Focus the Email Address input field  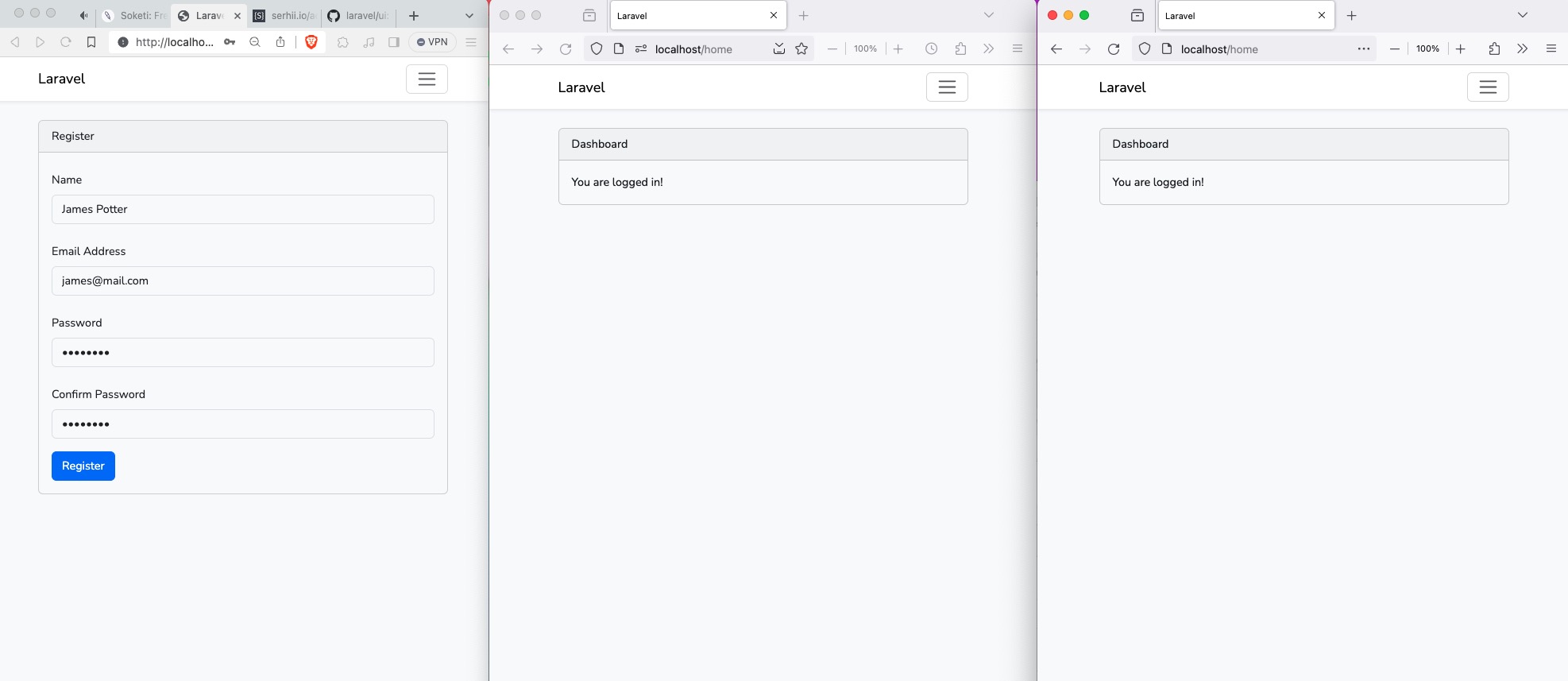tap(243, 281)
